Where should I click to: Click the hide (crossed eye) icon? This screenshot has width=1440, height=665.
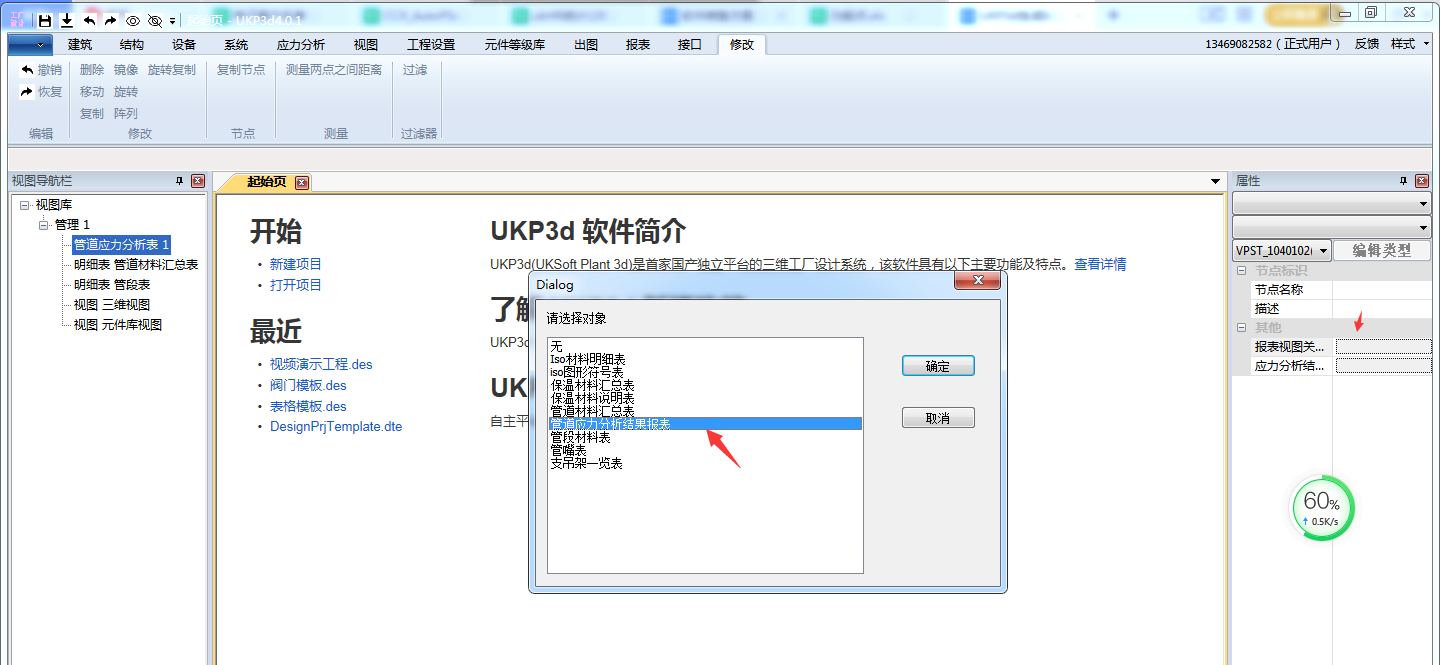coord(154,20)
